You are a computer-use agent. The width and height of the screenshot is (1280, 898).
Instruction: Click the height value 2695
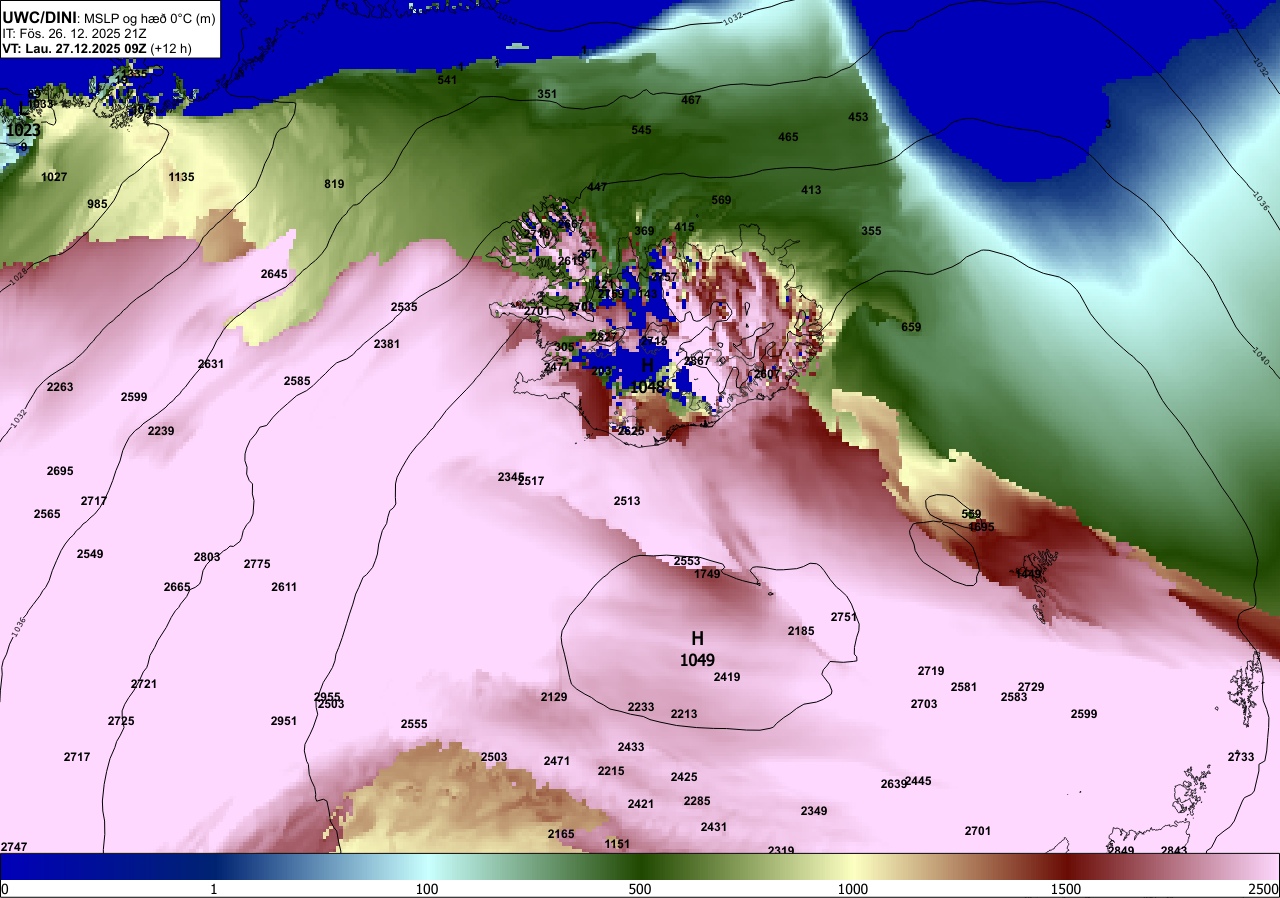pos(60,471)
